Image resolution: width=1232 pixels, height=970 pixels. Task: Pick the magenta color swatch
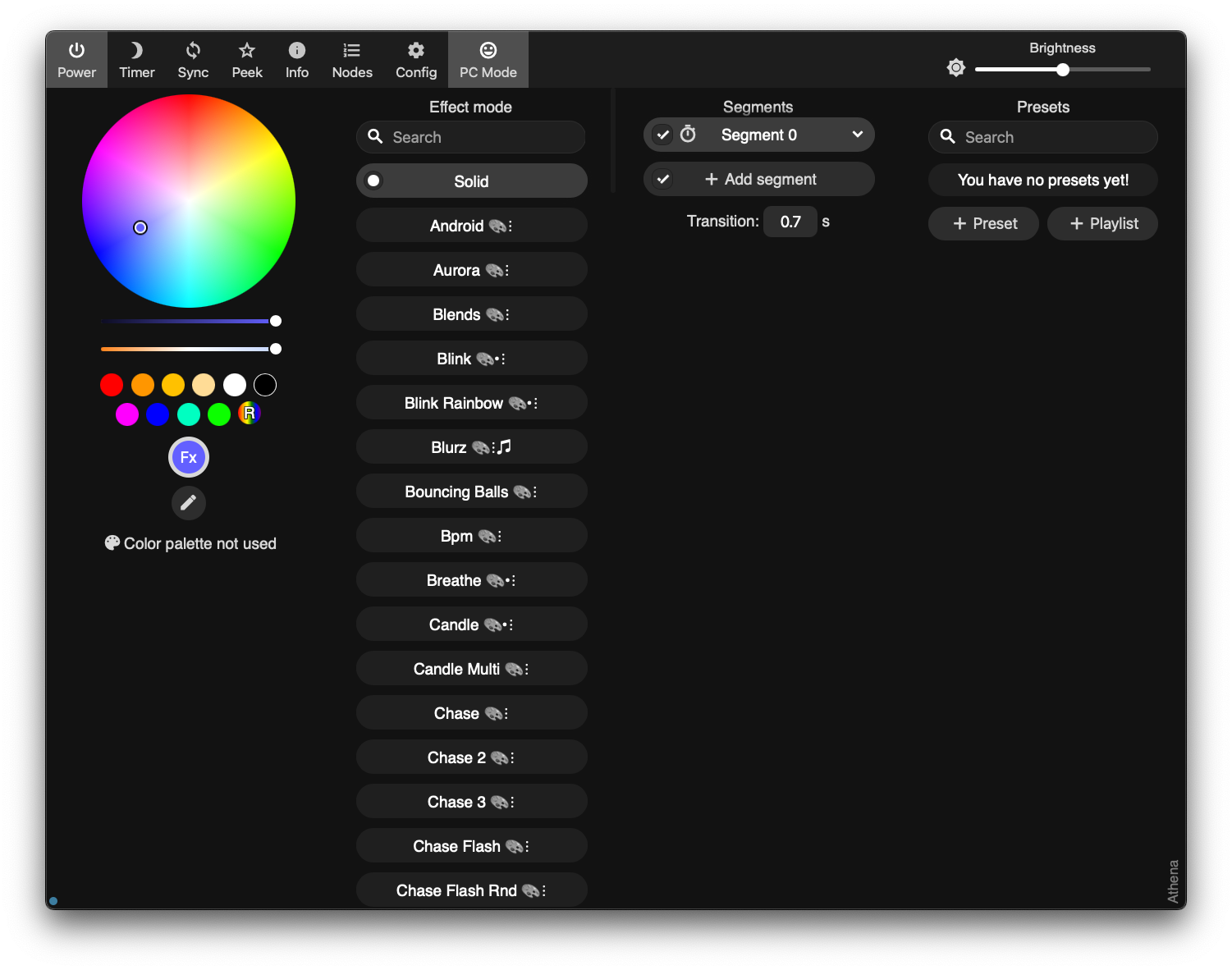(x=127, y=414)
